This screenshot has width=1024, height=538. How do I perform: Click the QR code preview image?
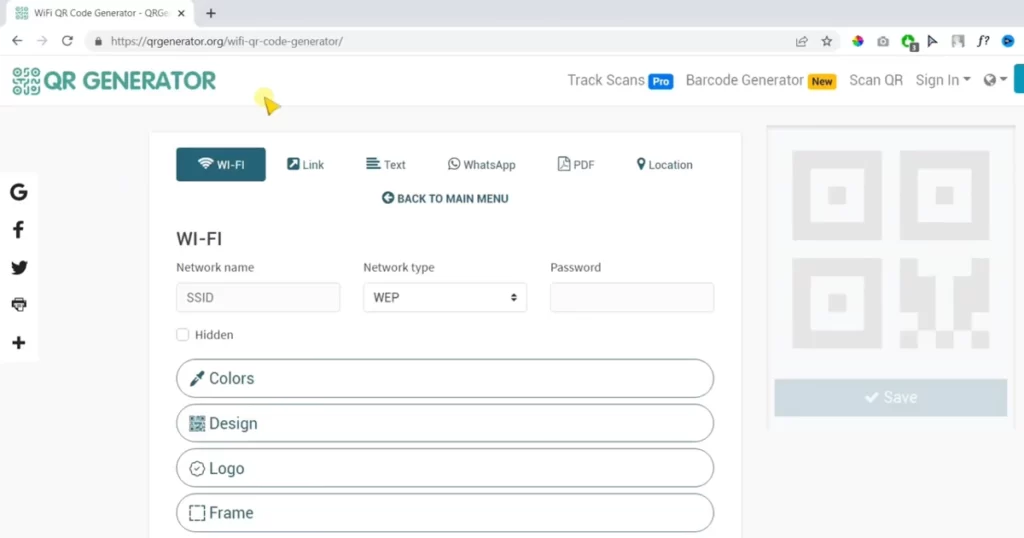point(891,250)
